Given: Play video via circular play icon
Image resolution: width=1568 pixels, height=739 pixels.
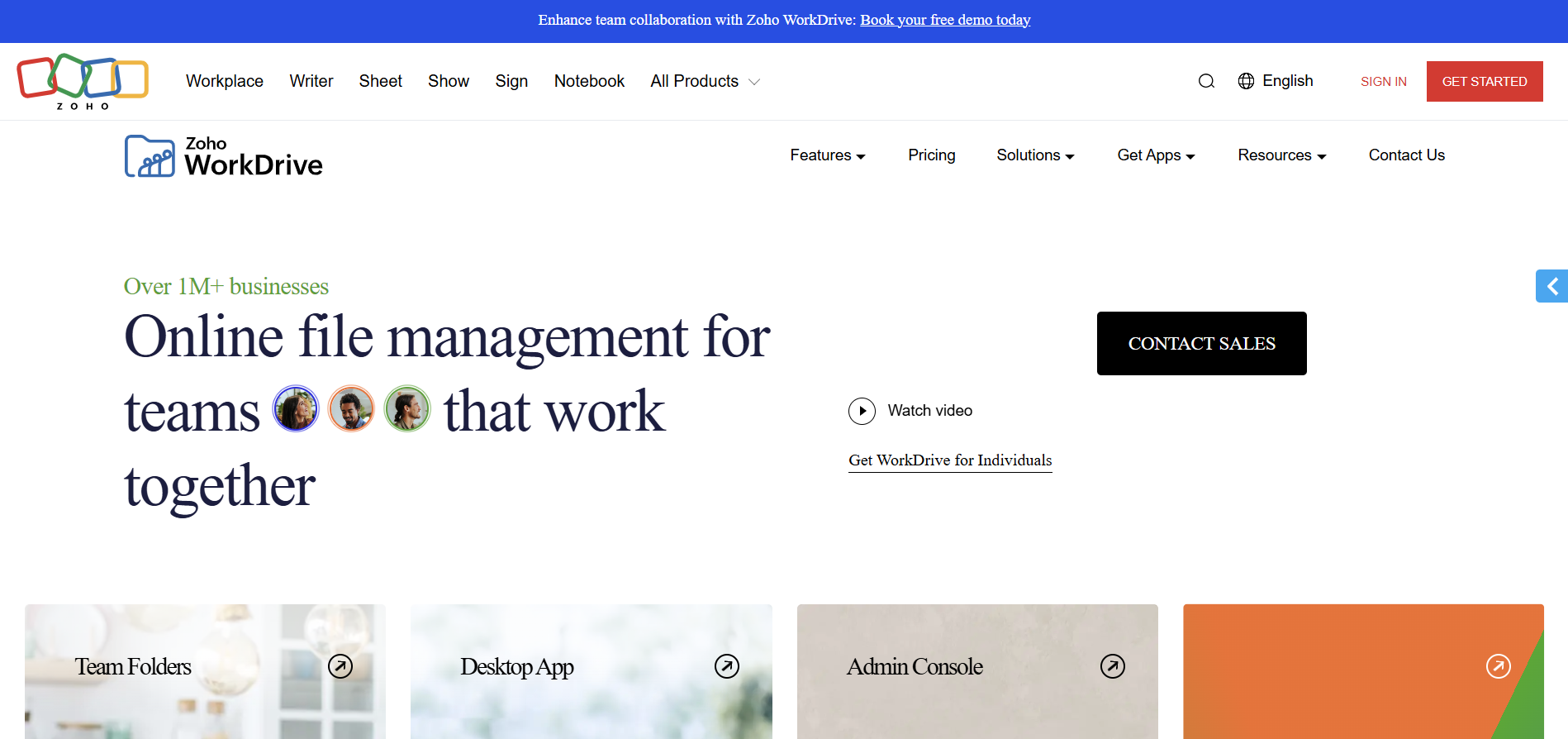Looking at the screenshot, I should click(862, 411).
